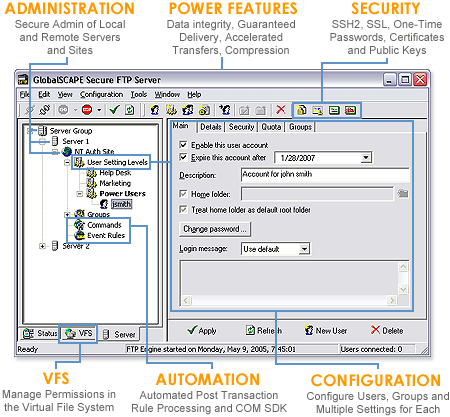Image resolution: width=450 pixels, height=417 pixels.
Task: Click the certificate with key security icon
Action: [x=318, y=110]
